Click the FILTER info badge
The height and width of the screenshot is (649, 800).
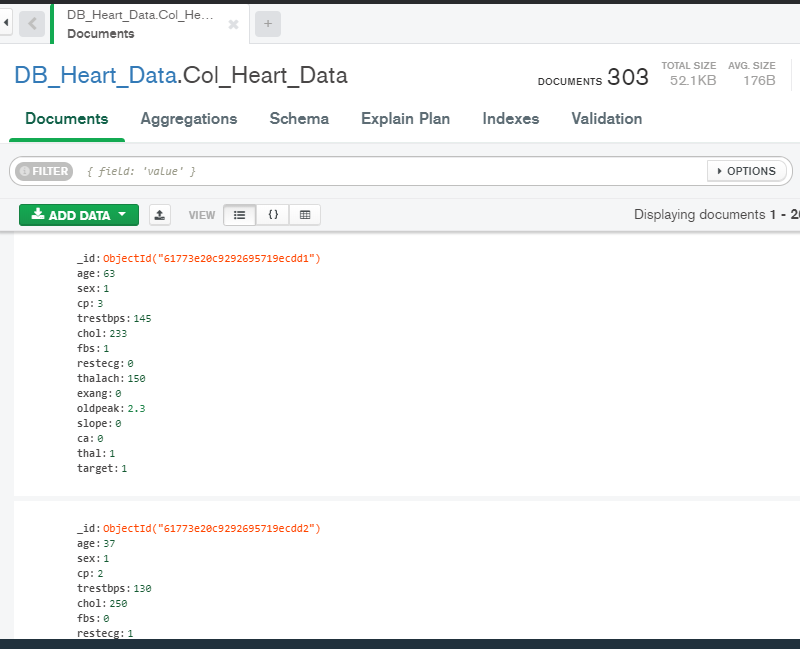pos(44,171)
